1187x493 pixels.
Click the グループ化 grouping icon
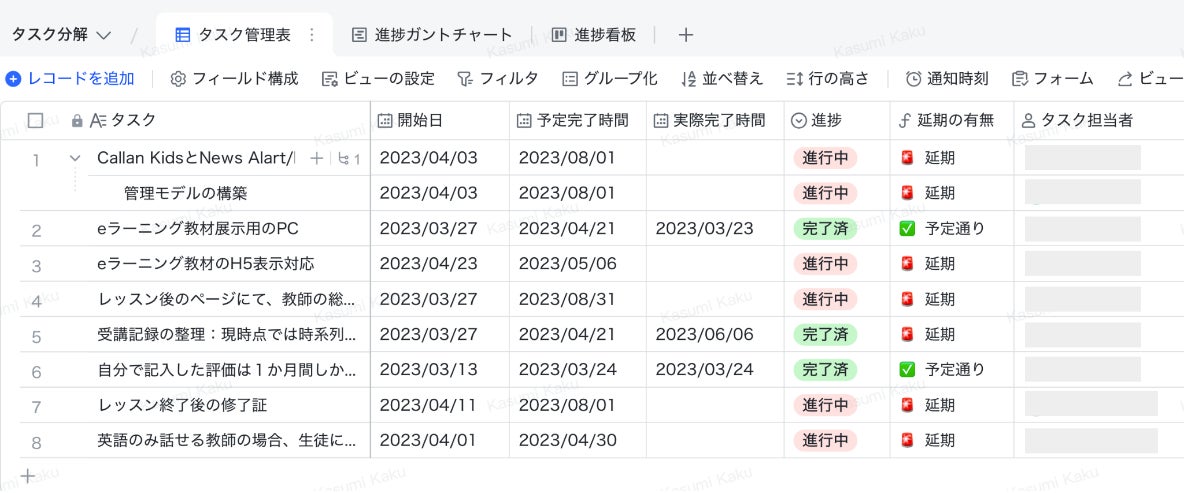pyautogui.click(x=570, y=79)
